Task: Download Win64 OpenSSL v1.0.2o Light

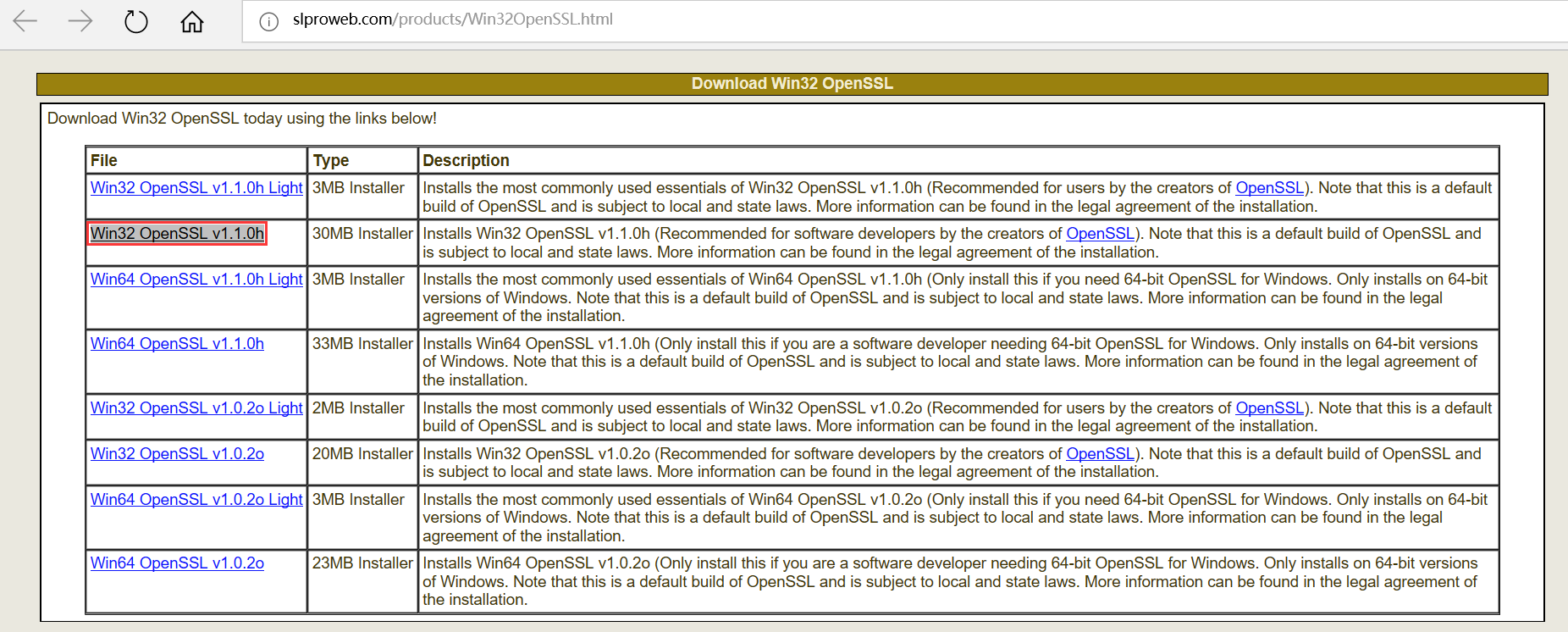Action: (x=196, y=499)
